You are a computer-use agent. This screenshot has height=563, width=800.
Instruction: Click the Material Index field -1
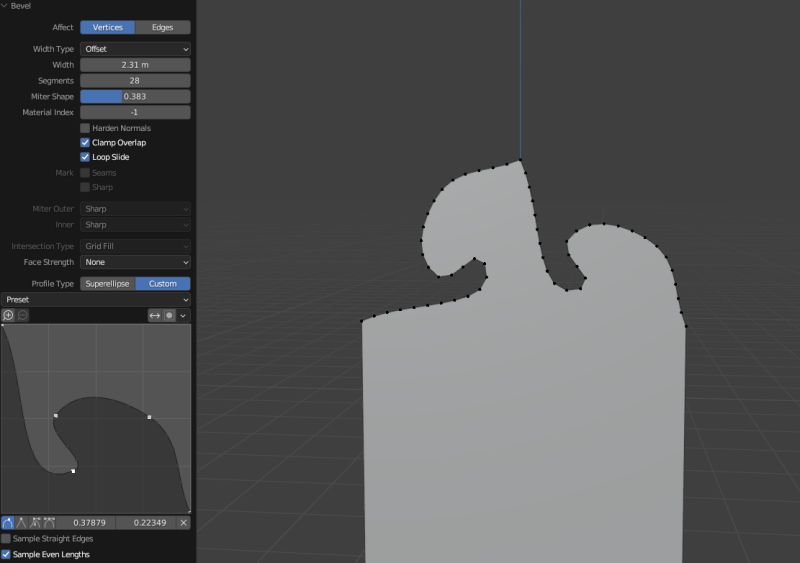135,112
